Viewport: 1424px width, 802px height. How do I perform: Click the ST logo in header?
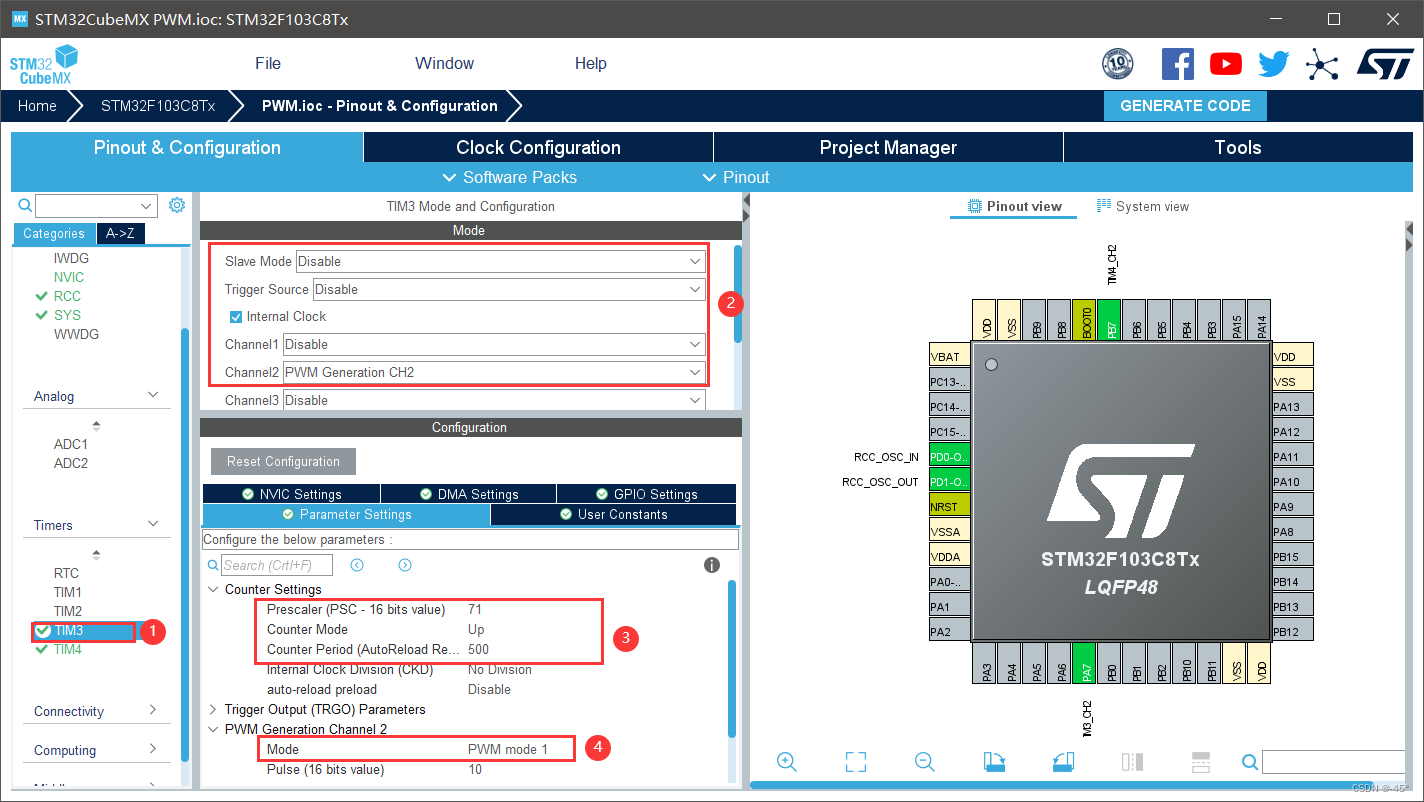point(1385,64)
